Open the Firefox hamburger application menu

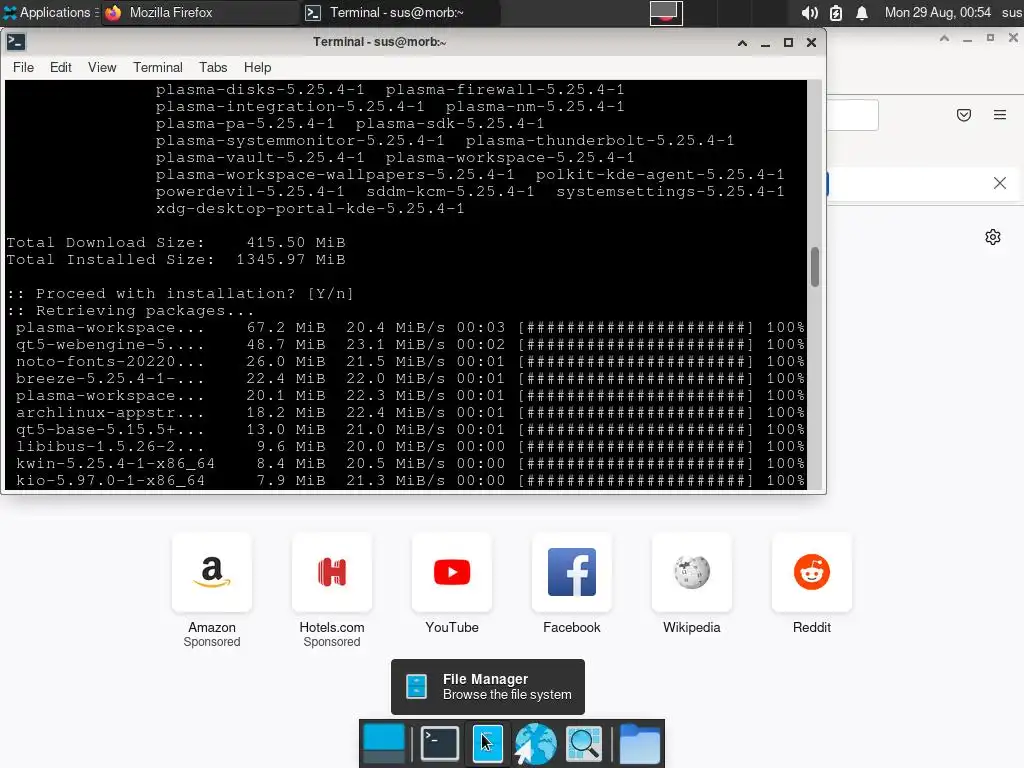click(x=999, y=115)
